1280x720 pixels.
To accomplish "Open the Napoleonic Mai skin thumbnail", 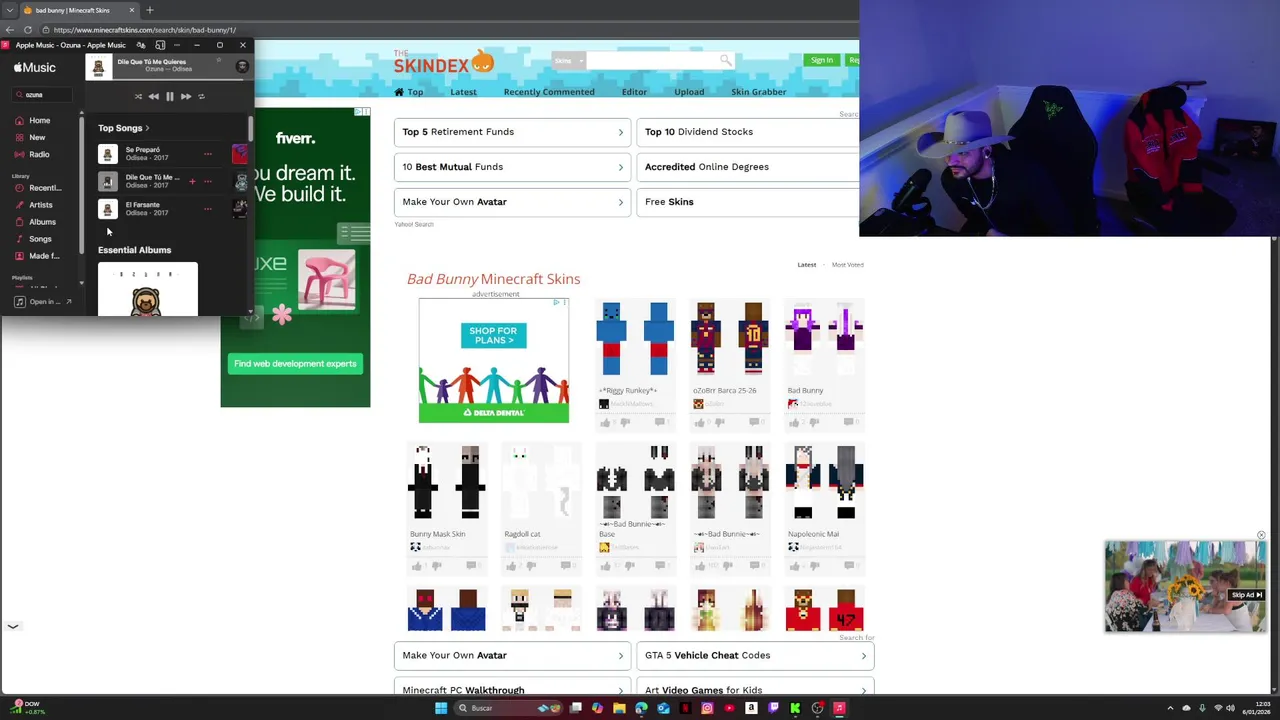I will (825, 484).
